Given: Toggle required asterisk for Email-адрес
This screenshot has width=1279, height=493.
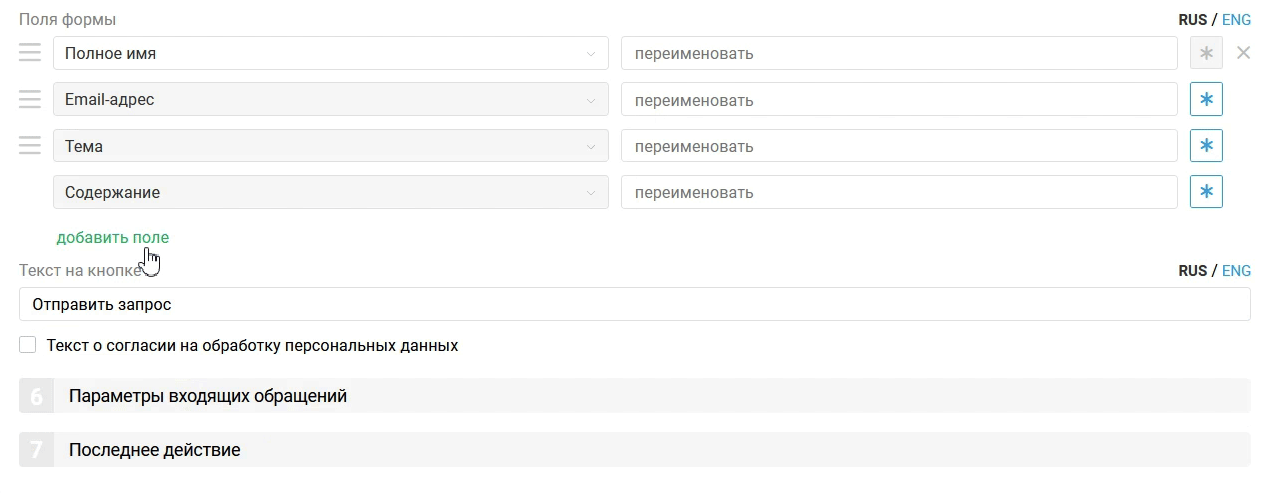Looking at the screenshot, I should click(x=1206, y=99).
